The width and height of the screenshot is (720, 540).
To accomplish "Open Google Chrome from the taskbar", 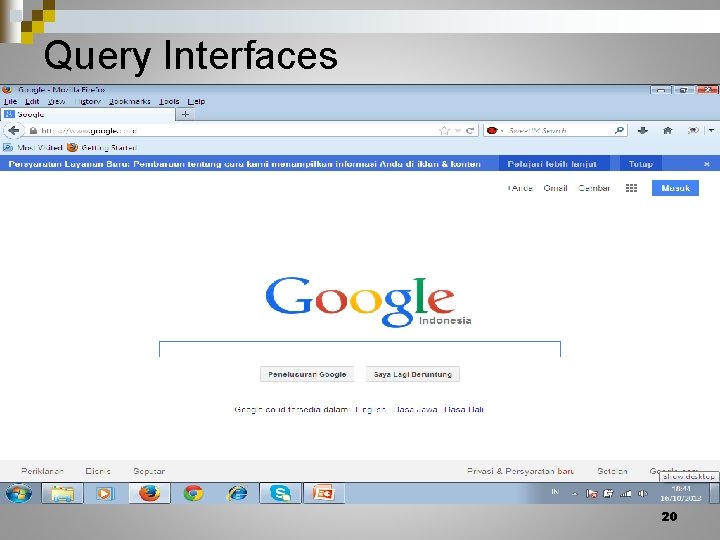I will (x=193, y=494).
